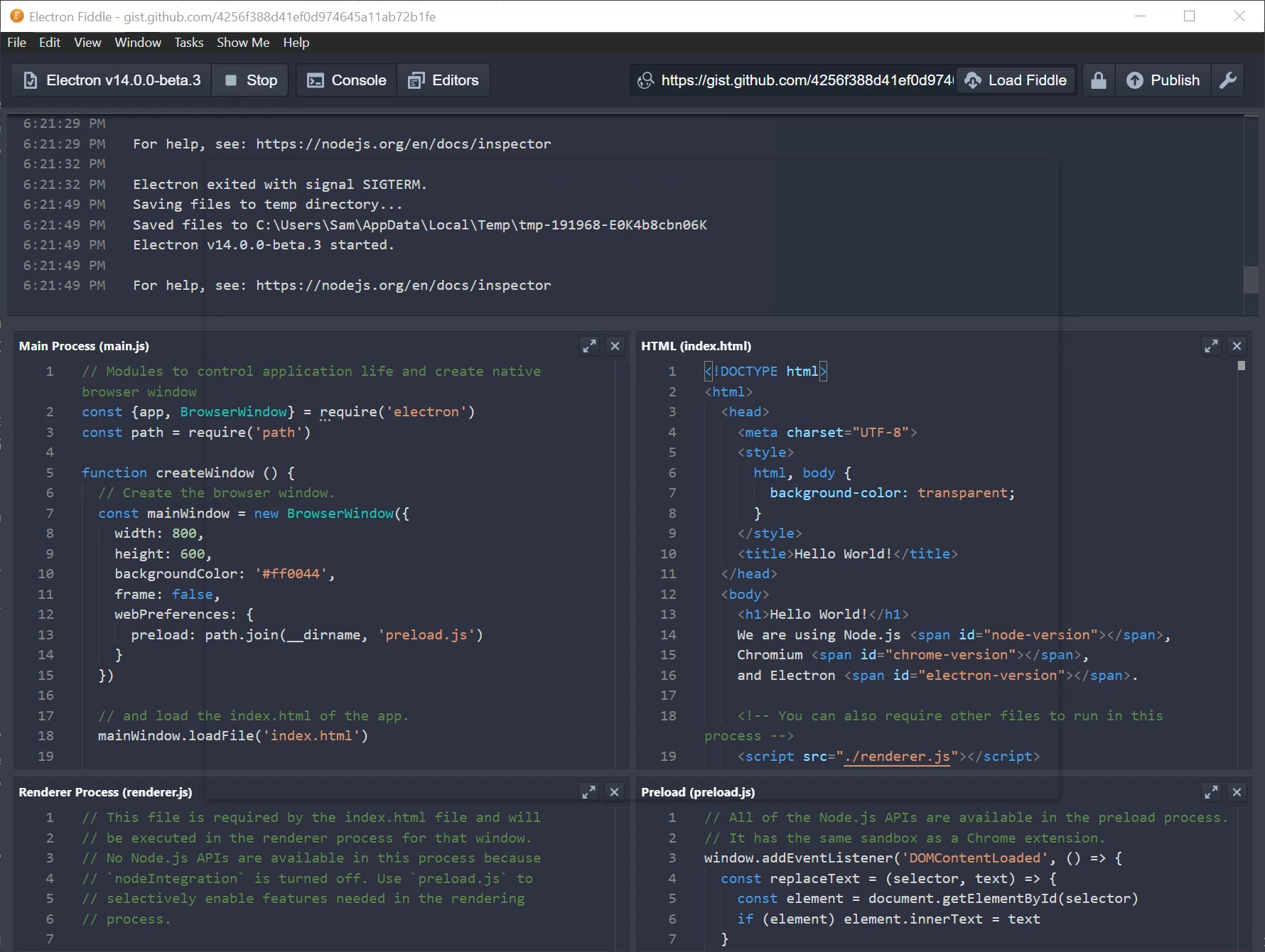
Task: Click console line 'Electron exited with signal SIGTERM.'
Action: tap(279, 184)
